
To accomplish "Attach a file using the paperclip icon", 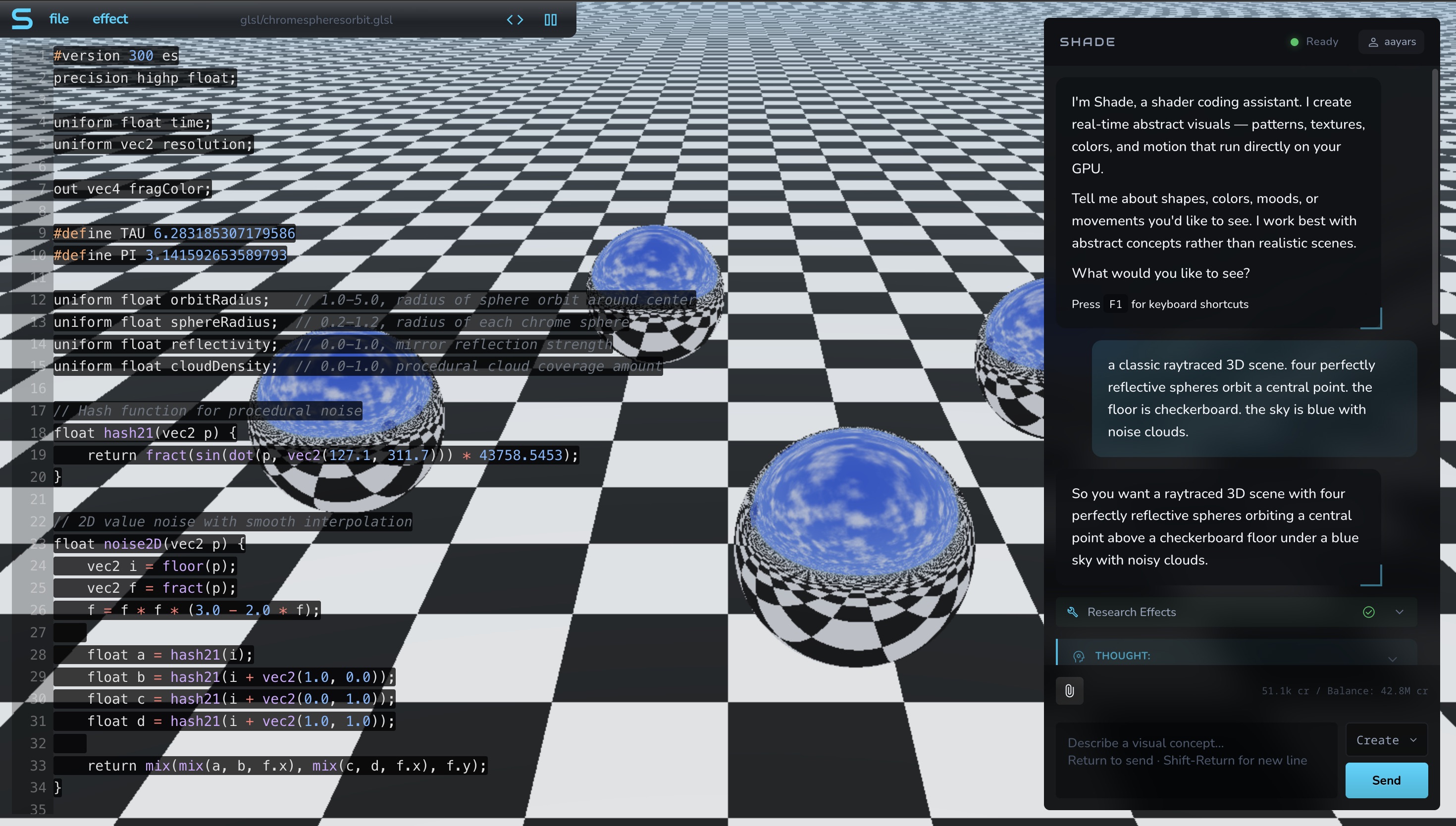I will pos(1069,690).
